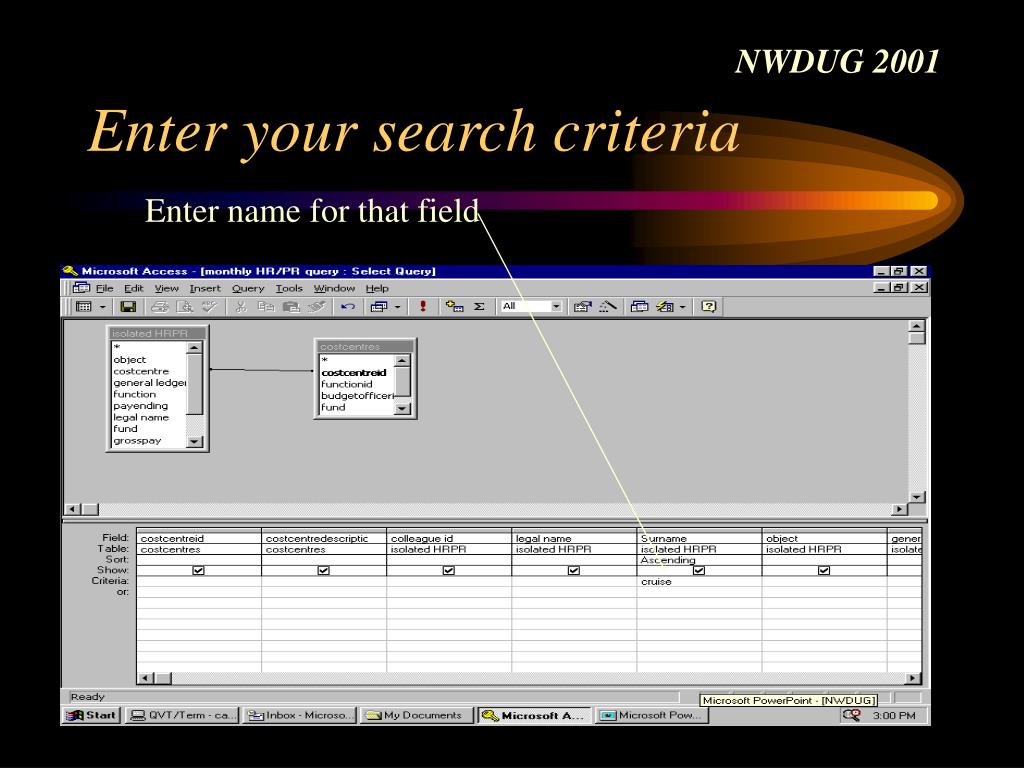Switch to Microsoft PowerPoint taskbar button
This screenshot has width=1024, height=768.
tap(651, 715)
